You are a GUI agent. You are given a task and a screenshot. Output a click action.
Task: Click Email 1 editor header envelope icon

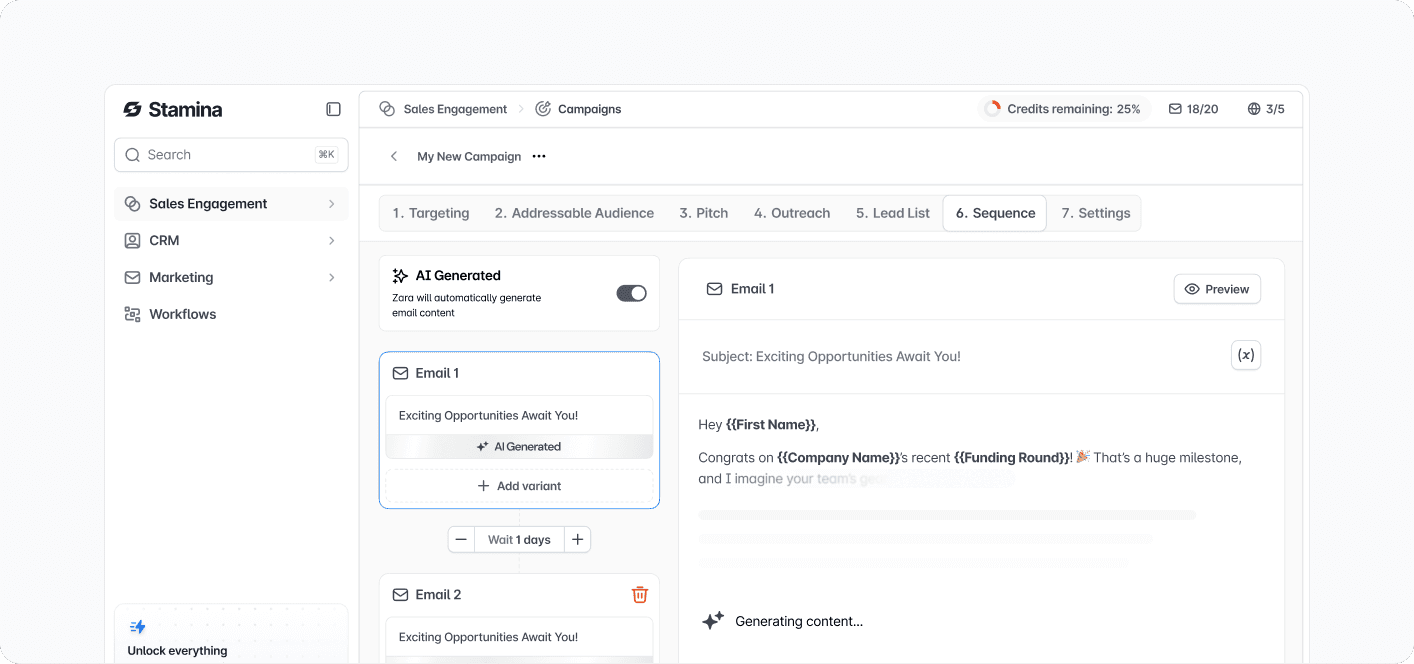pos(714,289)
